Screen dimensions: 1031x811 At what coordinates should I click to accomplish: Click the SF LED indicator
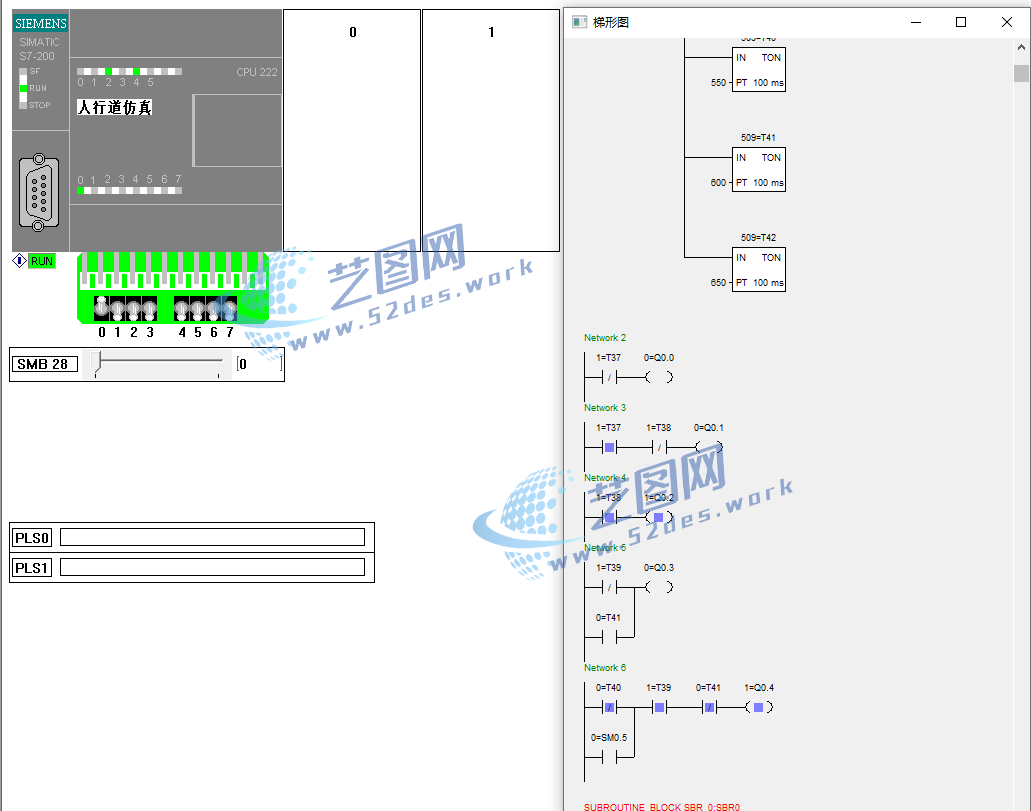coord(24,71)
